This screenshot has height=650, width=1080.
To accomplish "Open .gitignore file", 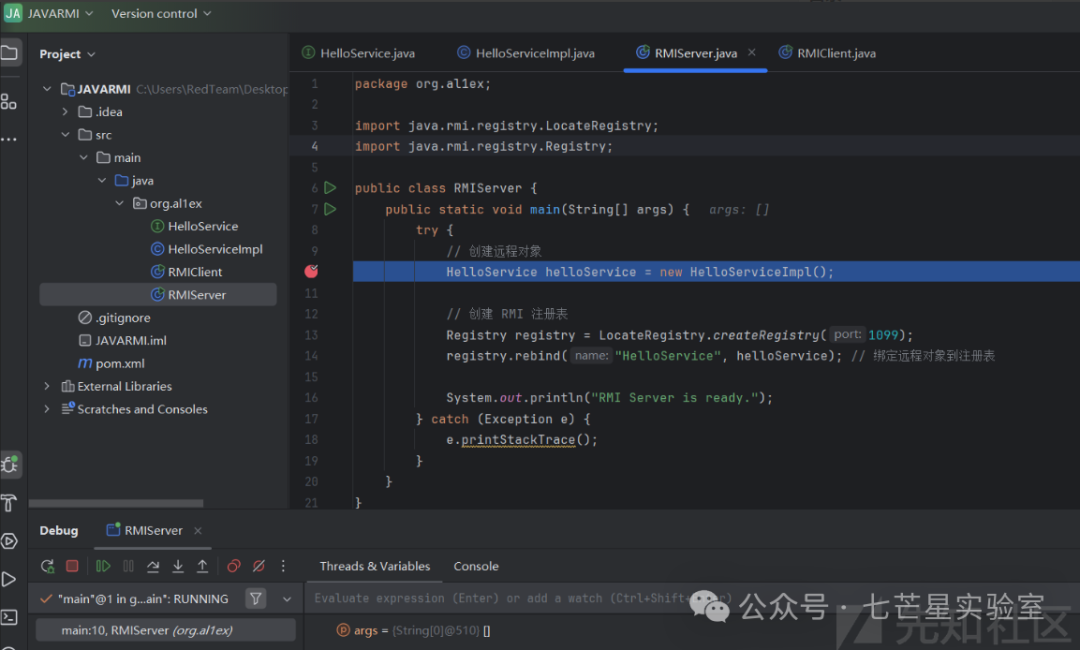I will [x=114, y=317].
